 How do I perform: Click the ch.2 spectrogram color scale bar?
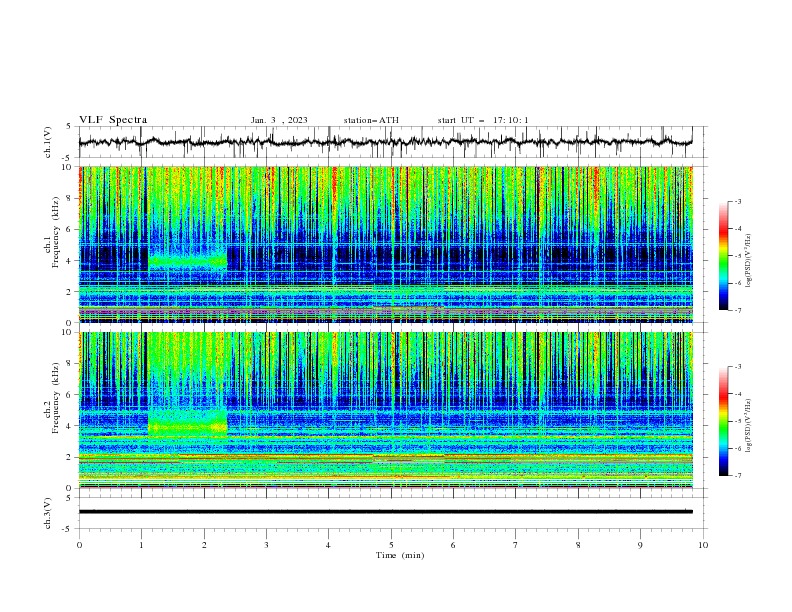click(723, 421)
